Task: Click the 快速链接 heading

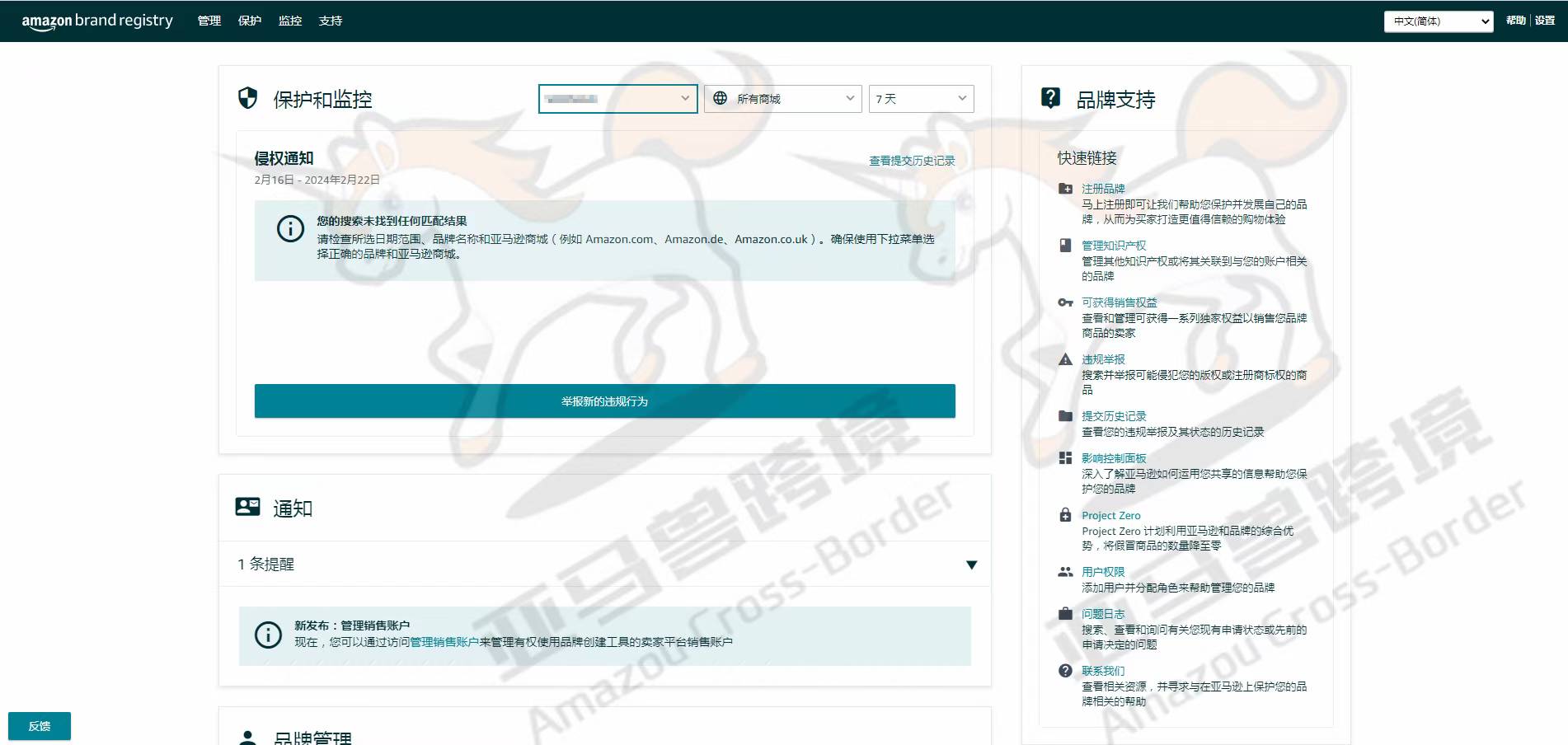Action: [x=1087, y=158]
